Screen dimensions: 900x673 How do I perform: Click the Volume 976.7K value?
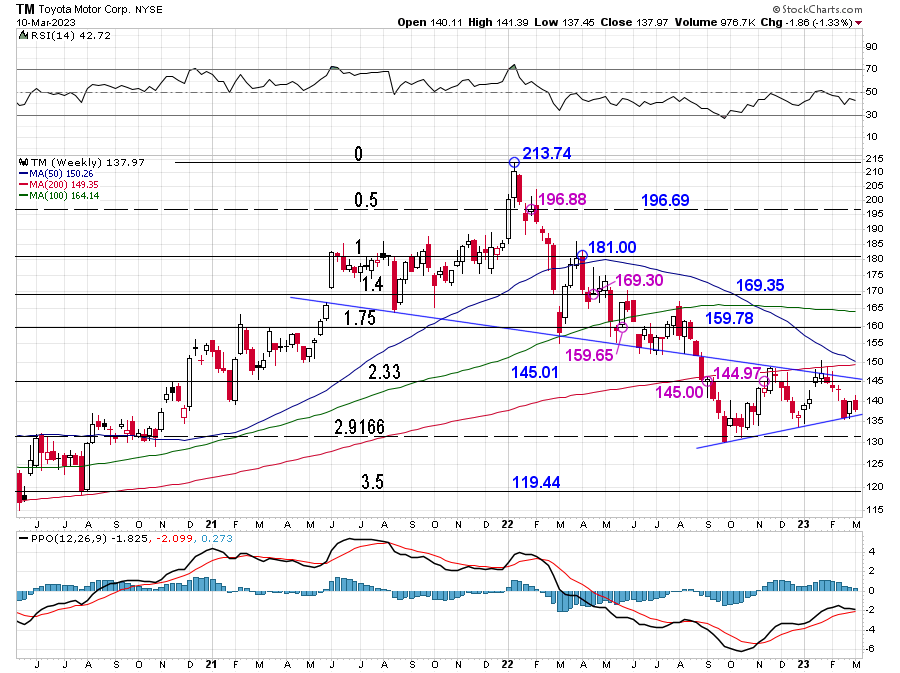(x=715, y=22)
